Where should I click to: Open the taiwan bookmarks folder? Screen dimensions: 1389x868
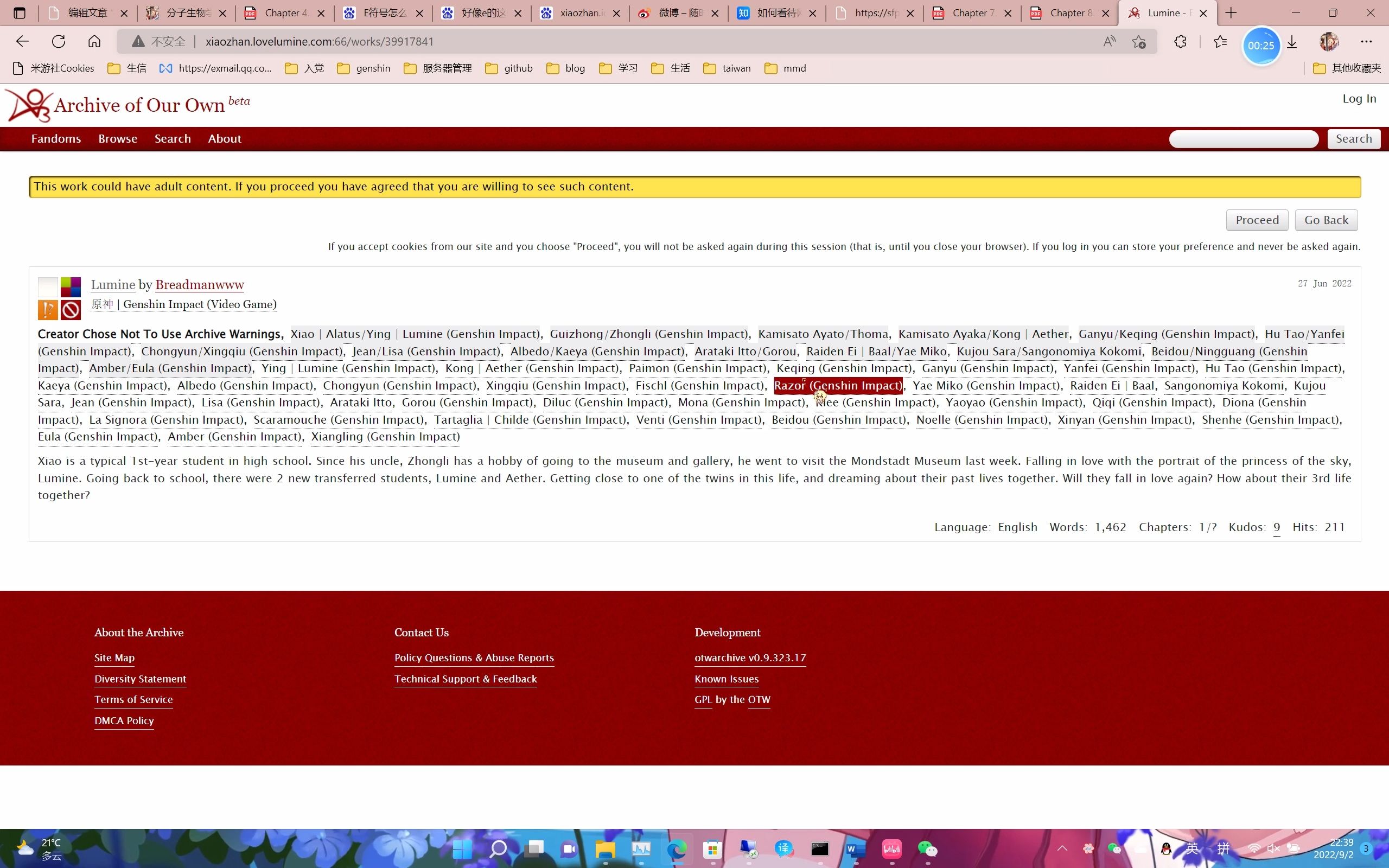[x=727, y=68]
